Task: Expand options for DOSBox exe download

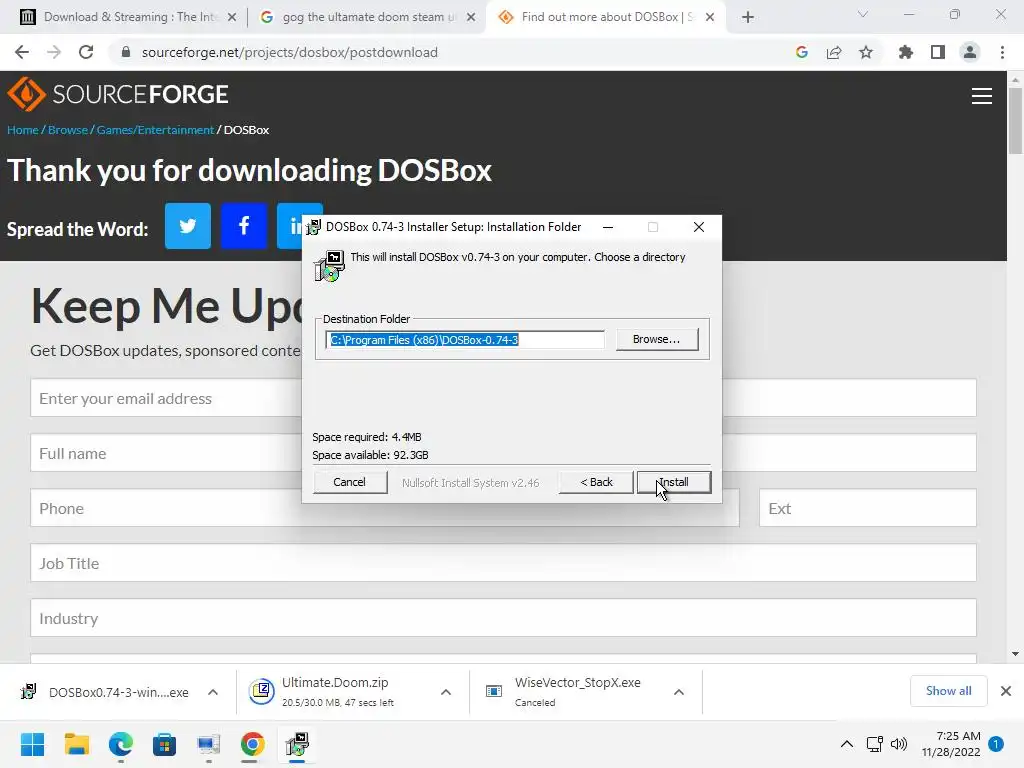Action: pos(213,692)
